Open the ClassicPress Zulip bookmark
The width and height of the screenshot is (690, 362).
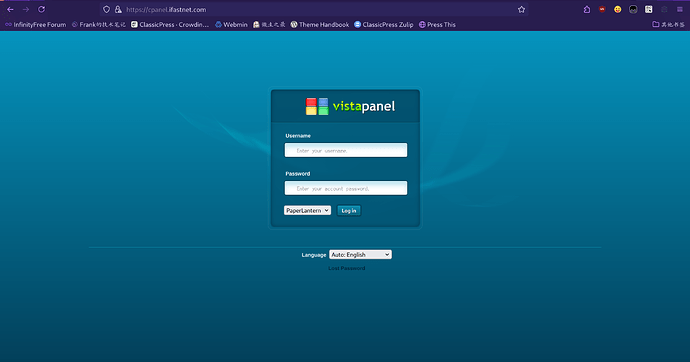[x=384, y=25]
